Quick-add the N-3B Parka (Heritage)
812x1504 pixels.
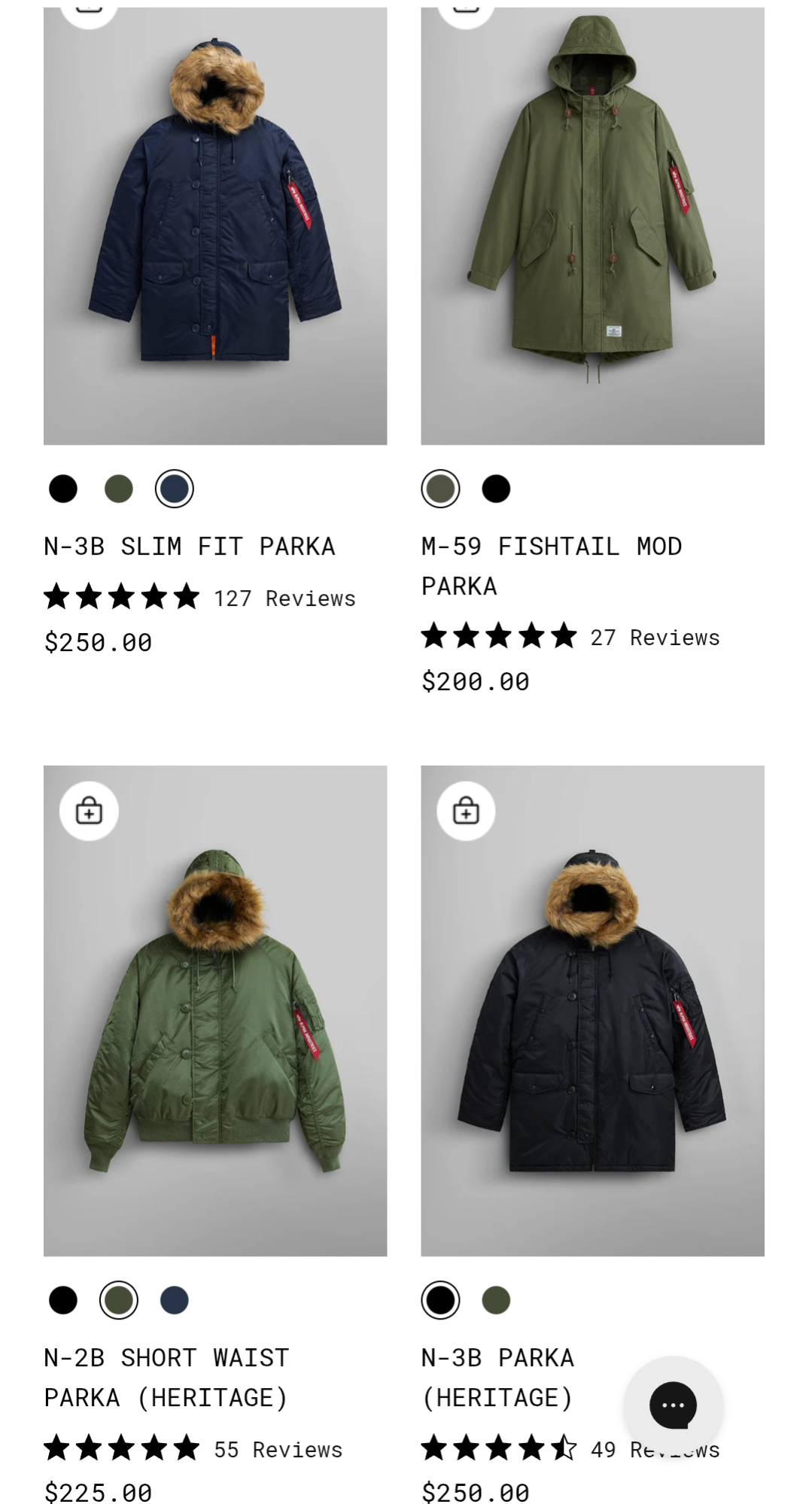click(466, 811)
